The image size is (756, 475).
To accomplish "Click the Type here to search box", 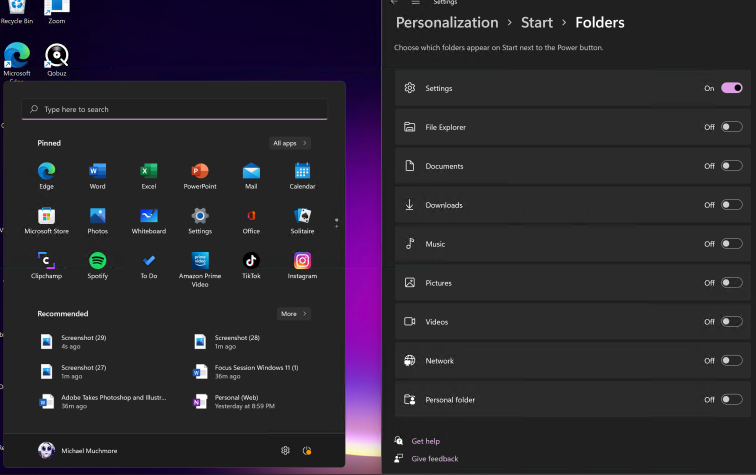I will [x=175, y=109].
